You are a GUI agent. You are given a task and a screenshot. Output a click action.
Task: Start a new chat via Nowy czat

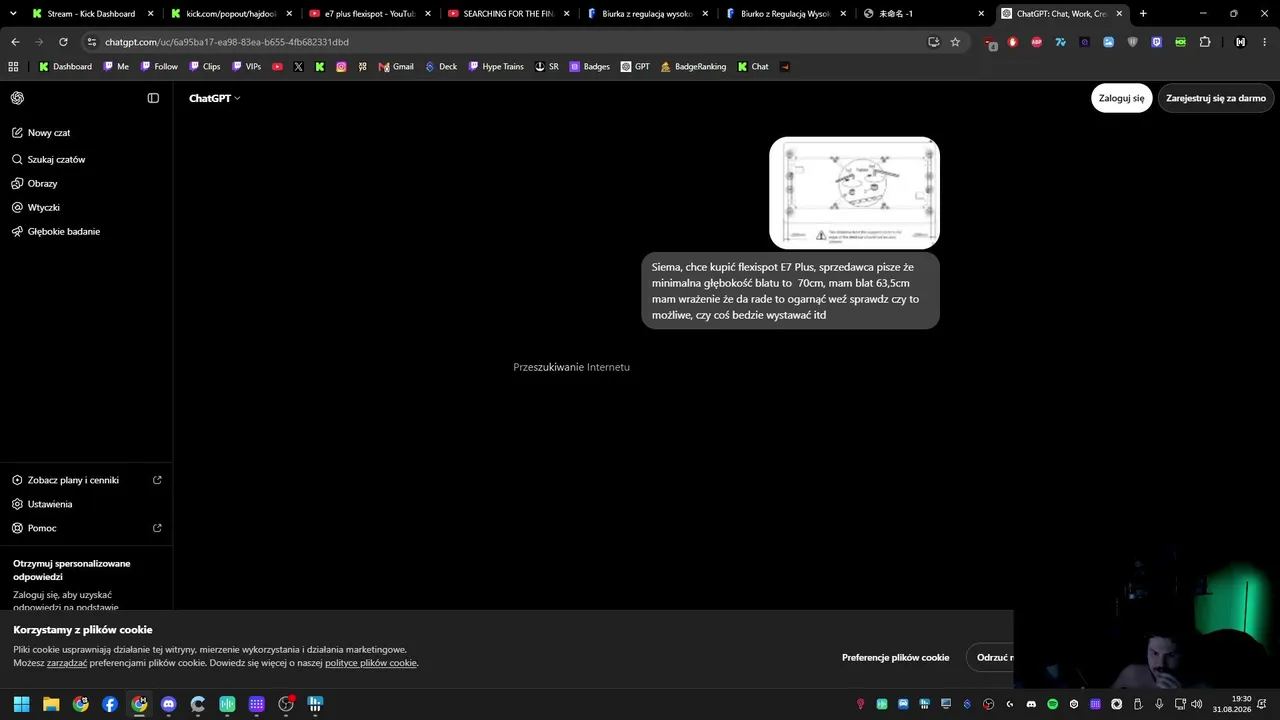coord(49,133)
